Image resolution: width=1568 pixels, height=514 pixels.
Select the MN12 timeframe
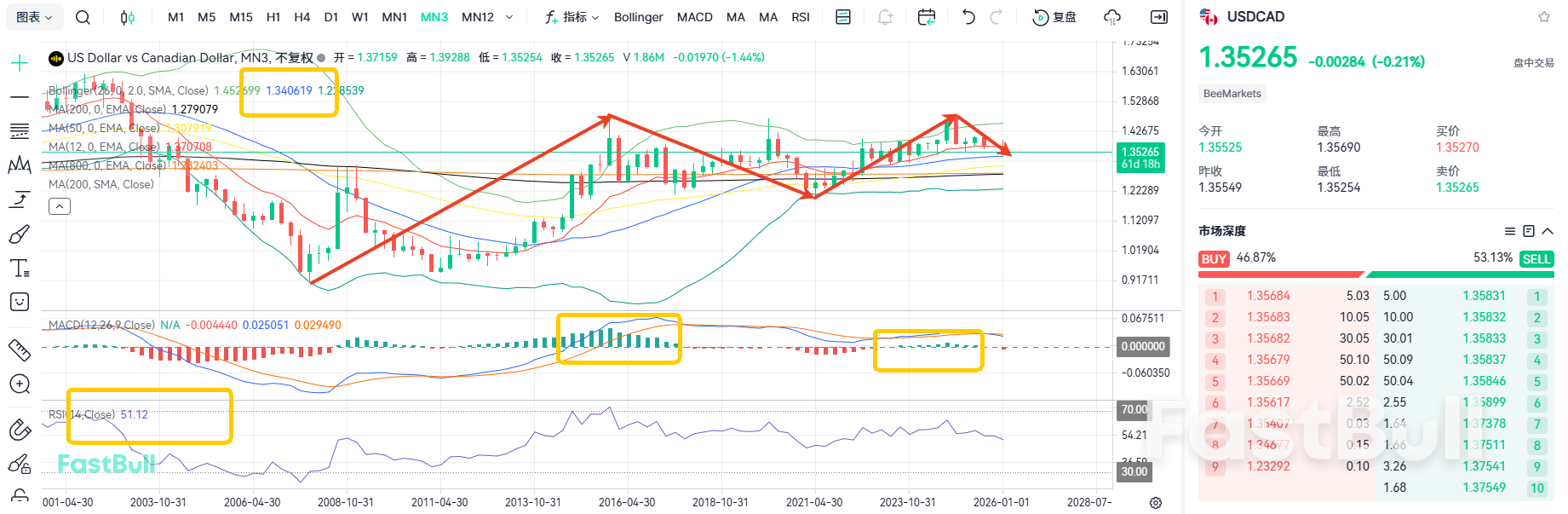pos(478,17)
